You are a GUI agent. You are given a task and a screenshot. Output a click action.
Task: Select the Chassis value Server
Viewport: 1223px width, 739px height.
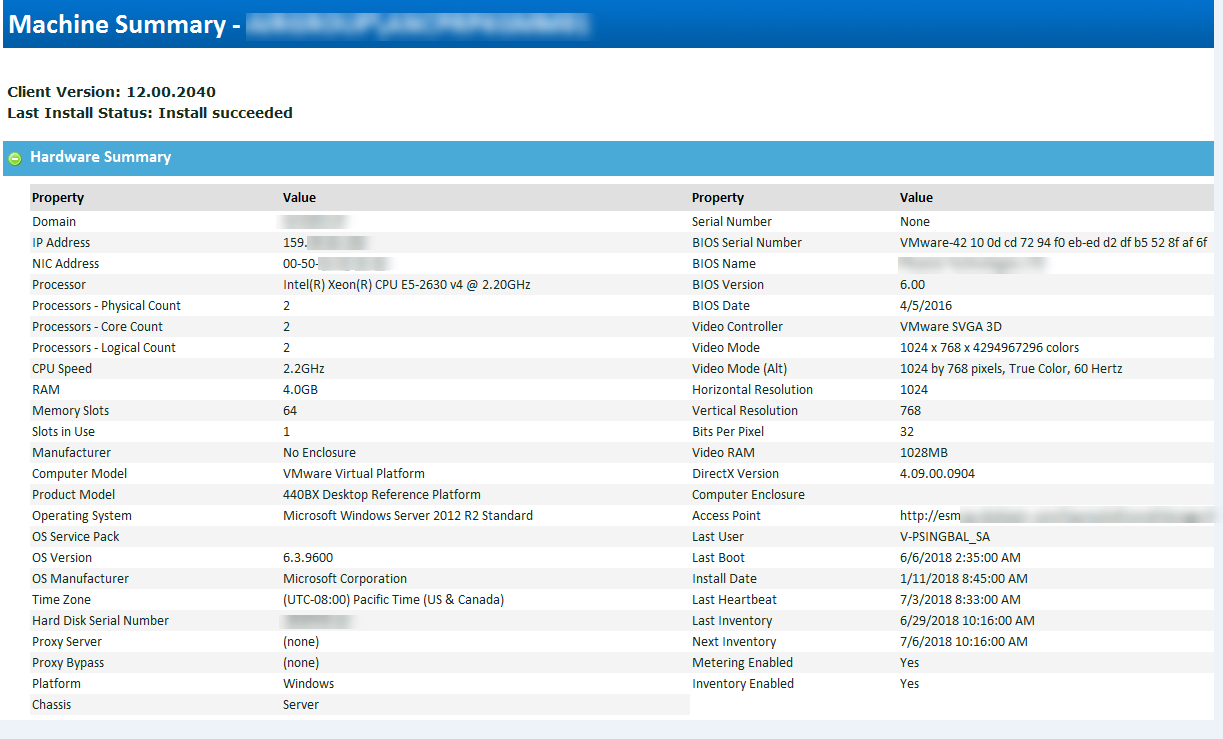click(300, 704)
